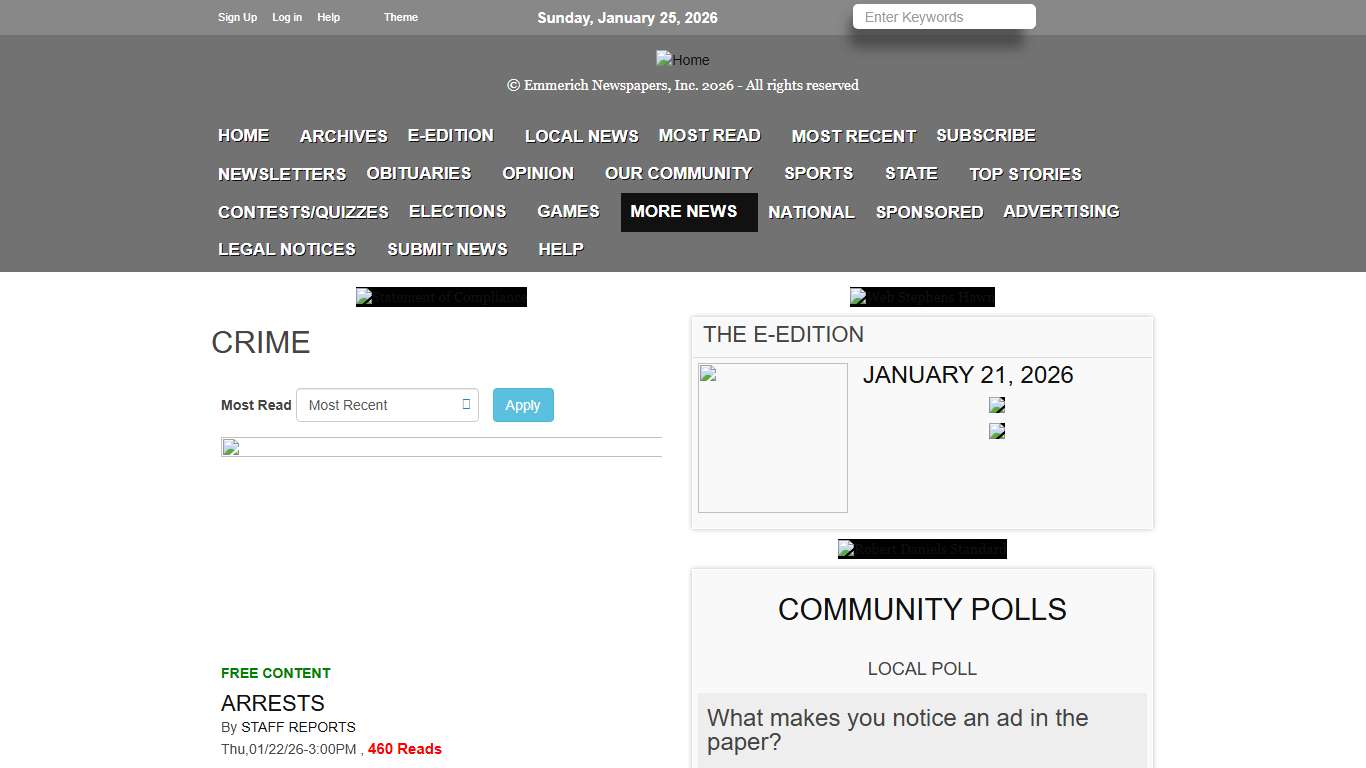
Task: Click the Sign Up link
Action: click(237, 17)
